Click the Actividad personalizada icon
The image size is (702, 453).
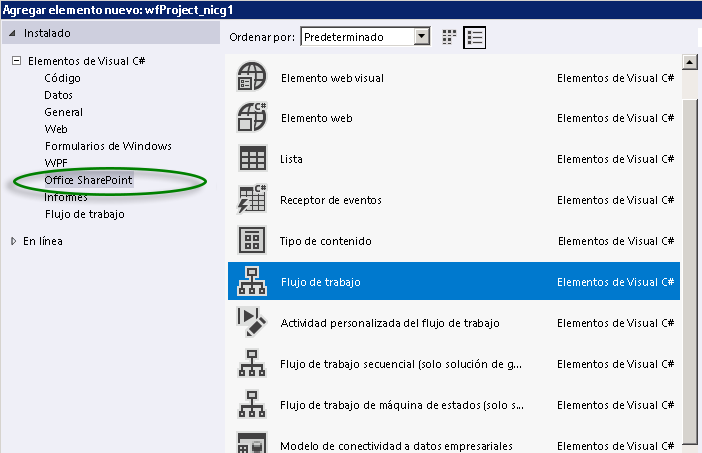[252, 322]
